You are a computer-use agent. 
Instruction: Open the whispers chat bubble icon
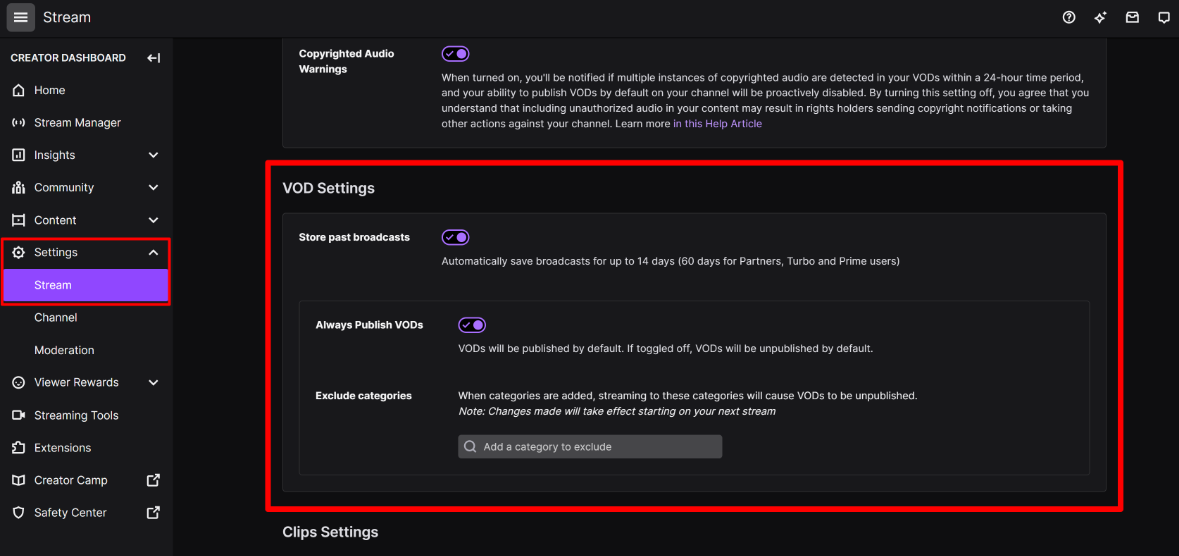click(x=1163, y=17)
